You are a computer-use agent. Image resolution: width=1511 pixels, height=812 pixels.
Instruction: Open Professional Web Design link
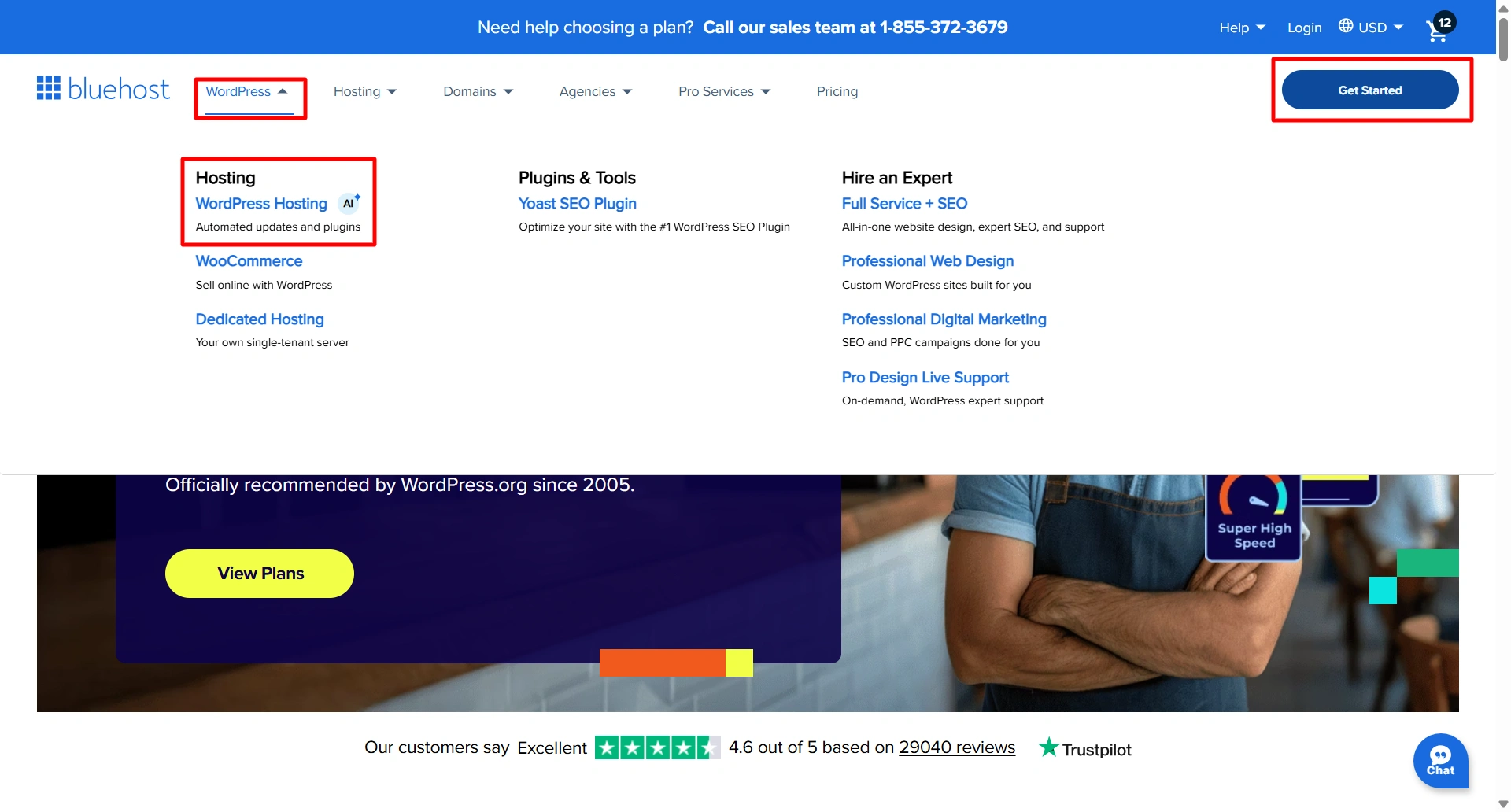(x=928, y=261)
